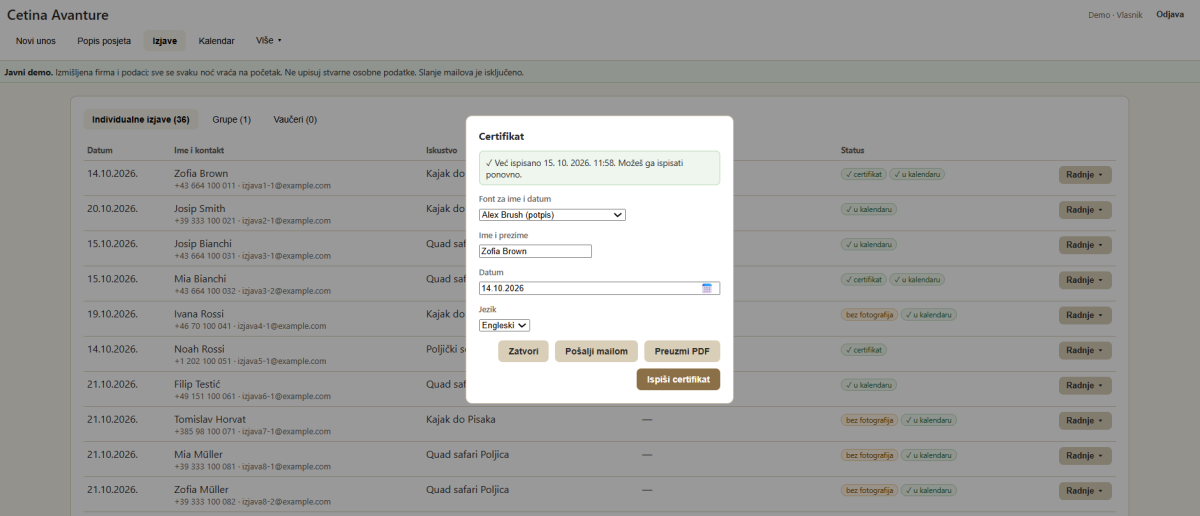Open Radnje menu for Filip Testić
Image resolution: width=1200 pixels, height=516 pixels.
coord(1085,386)
